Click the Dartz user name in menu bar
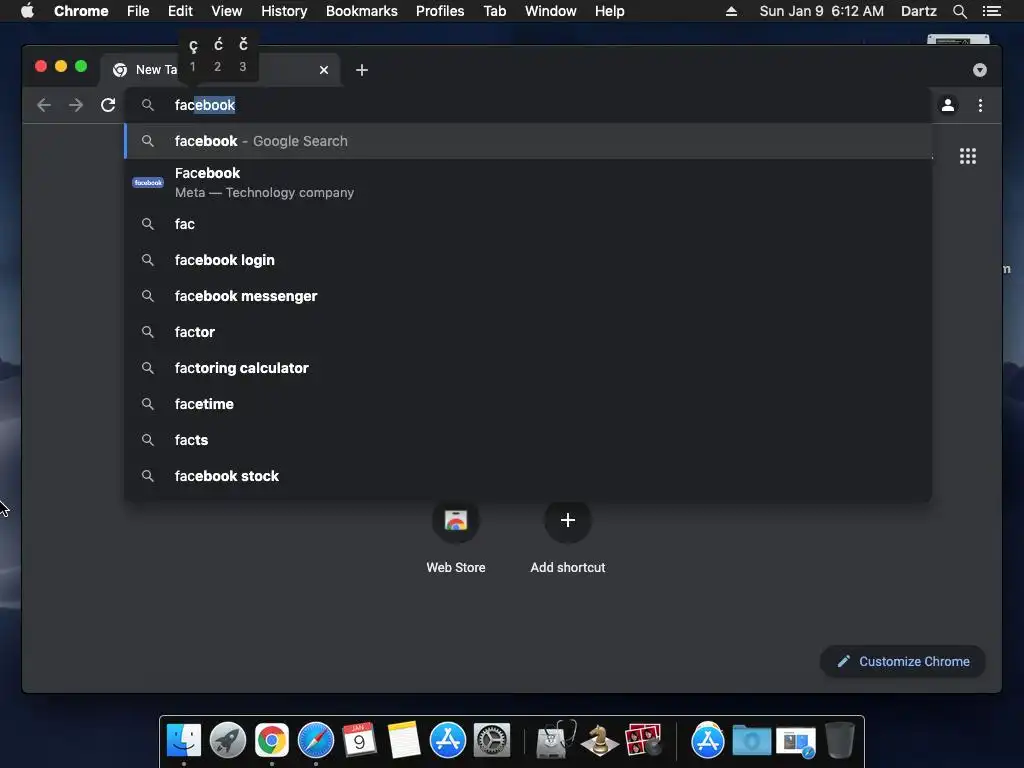 (x=919, y=11)
